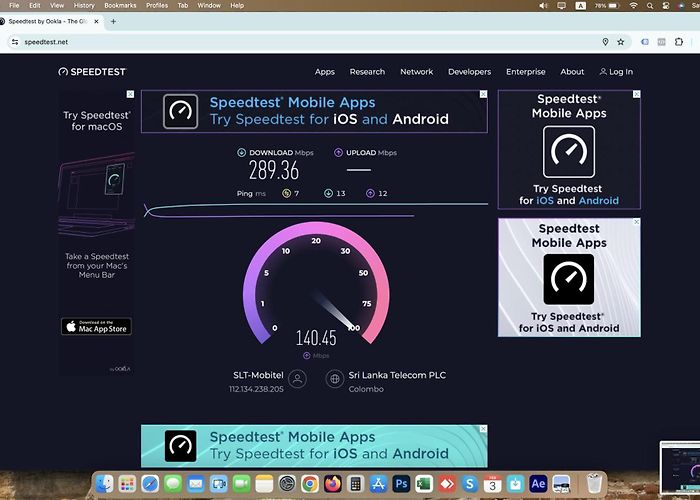Close the light-colored right sidebar ad
Viewport: 700px width, 500px height.
[x=637, y=222]
